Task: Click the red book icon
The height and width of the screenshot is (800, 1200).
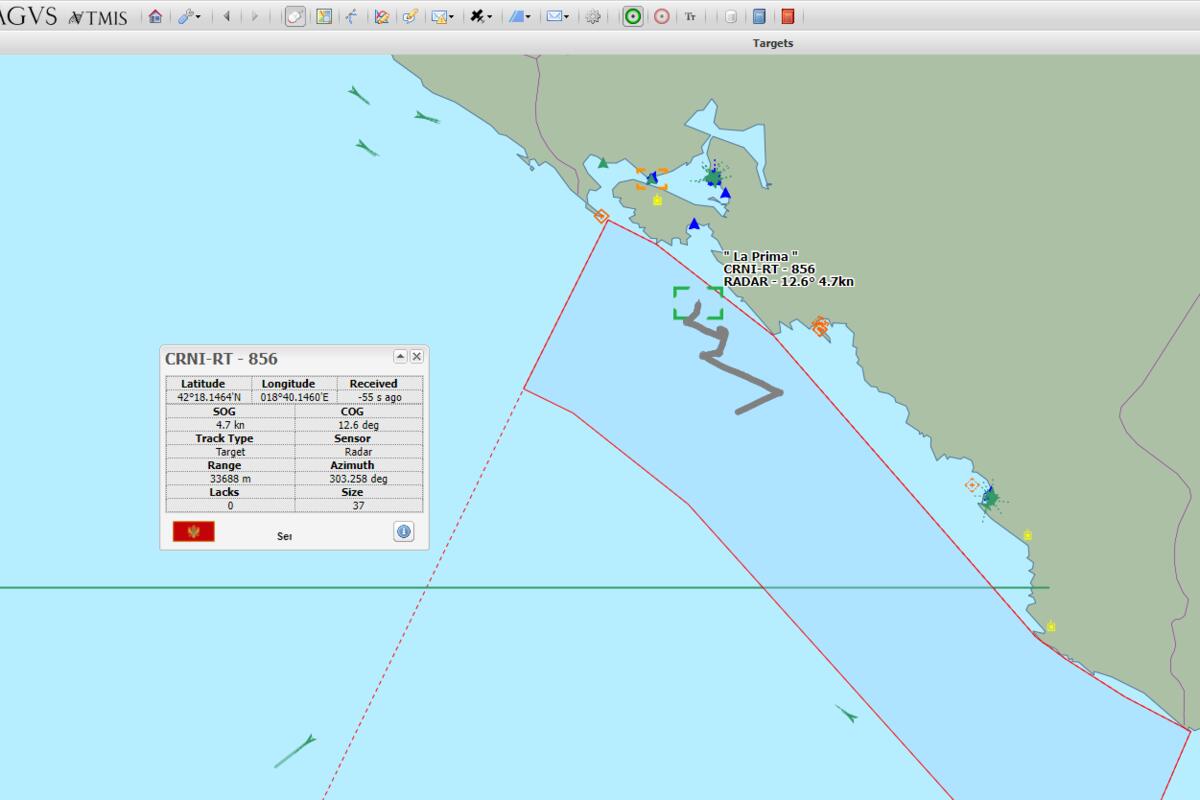Action: tap(788, 16)
